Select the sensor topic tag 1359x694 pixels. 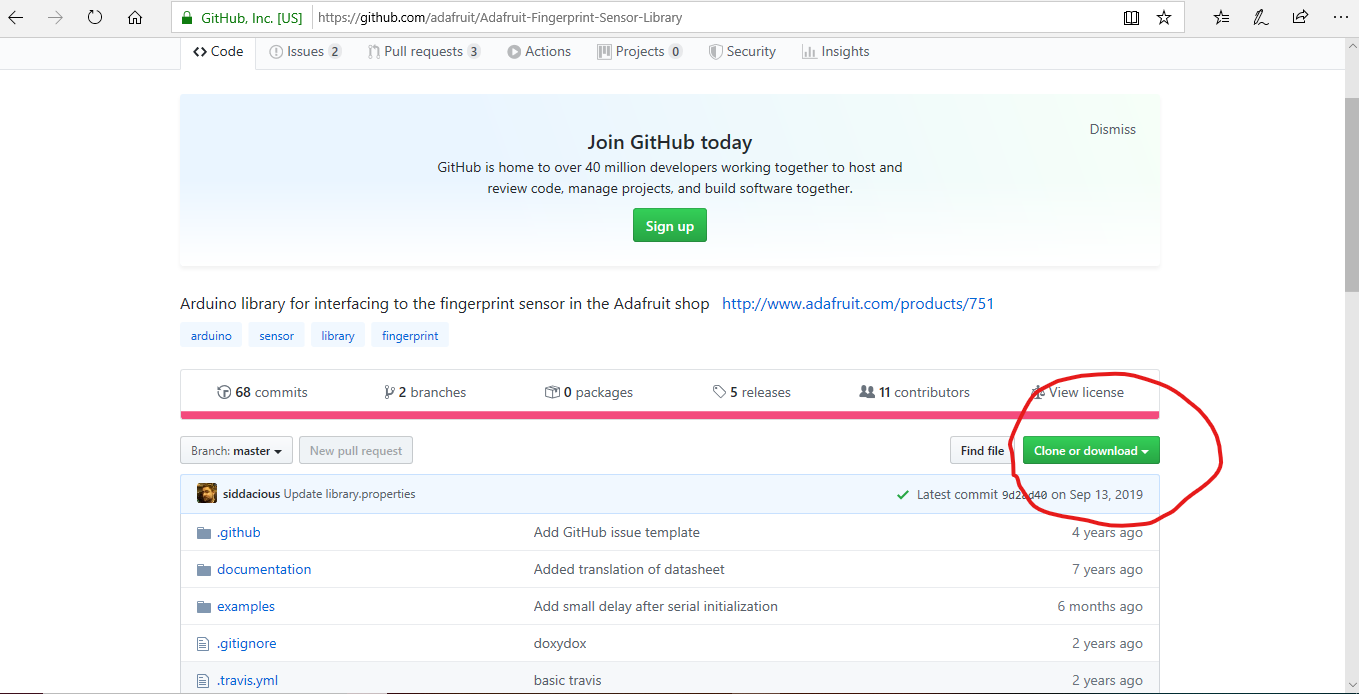276,336
